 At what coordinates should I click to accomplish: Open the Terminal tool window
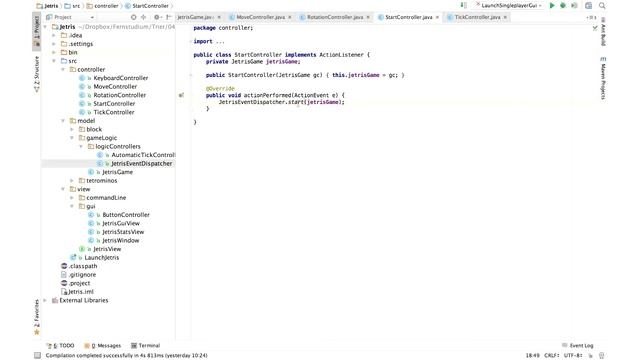pyautogui.click(x=145, y=345)
